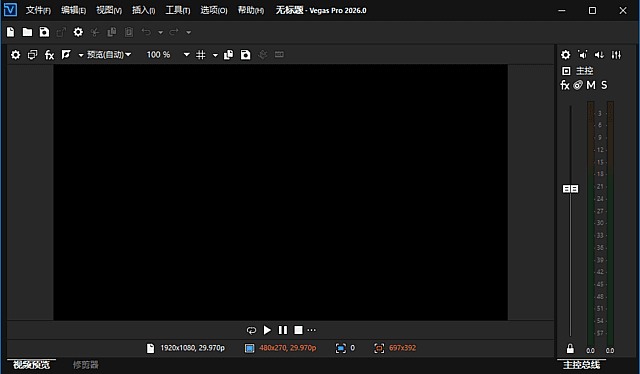Click the Render As export icon
Image resolution: width=640 pixels, height=374 pixels.
[61, 32]
